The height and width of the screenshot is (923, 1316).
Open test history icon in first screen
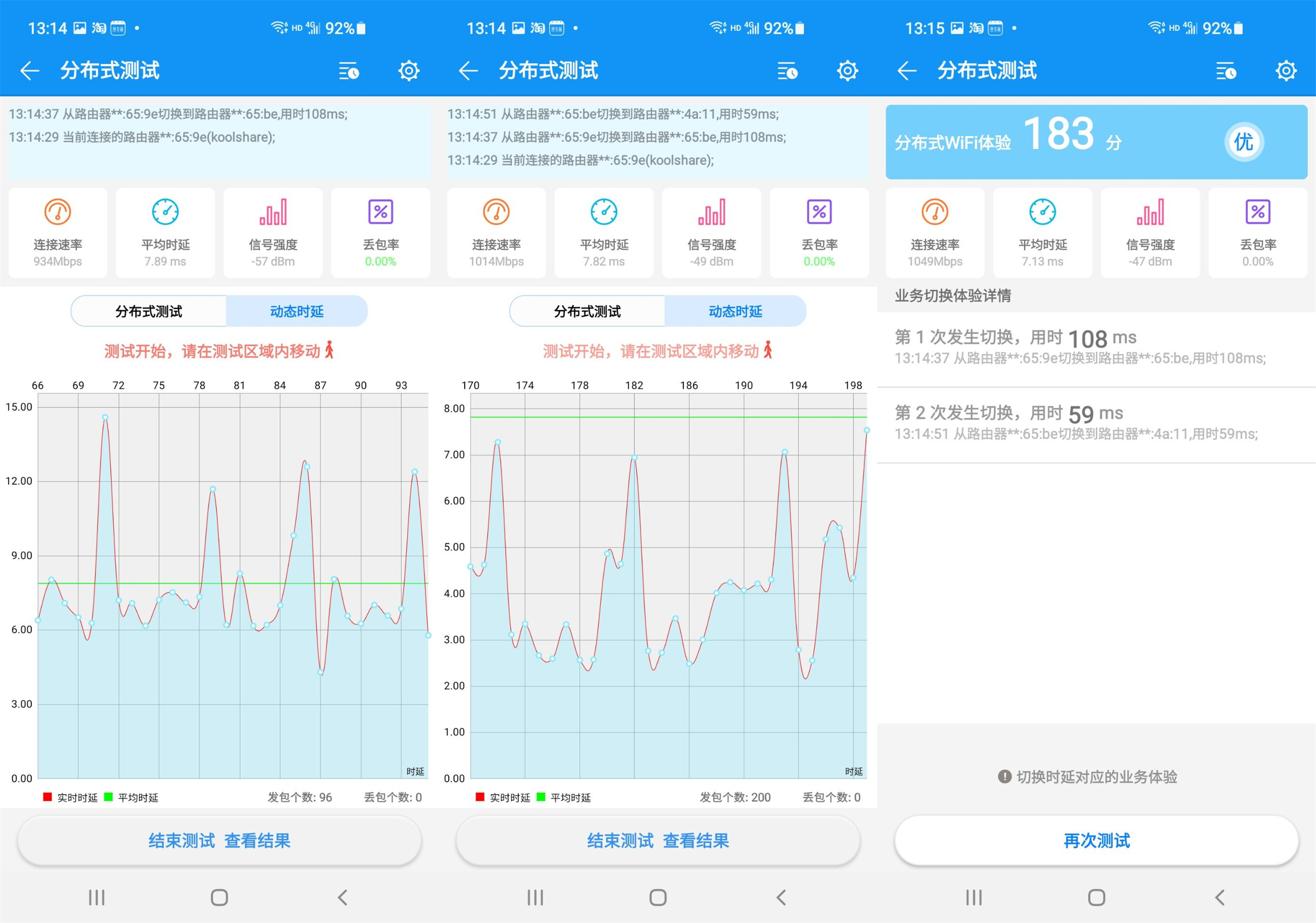(349, 71)
